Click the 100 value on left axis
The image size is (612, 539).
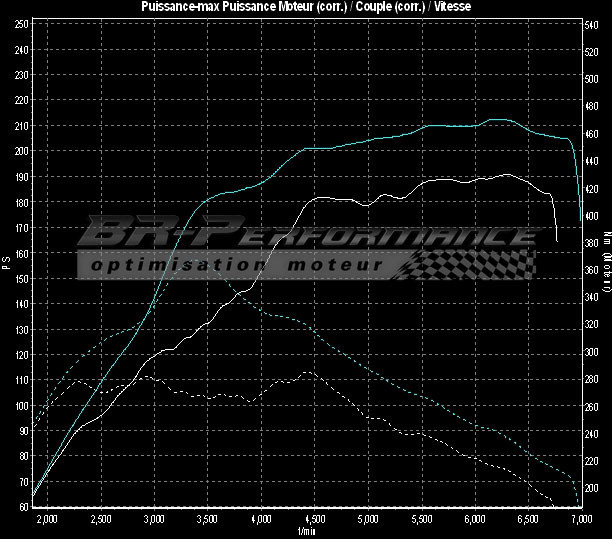pyautogui.click(x=21, y=406)
